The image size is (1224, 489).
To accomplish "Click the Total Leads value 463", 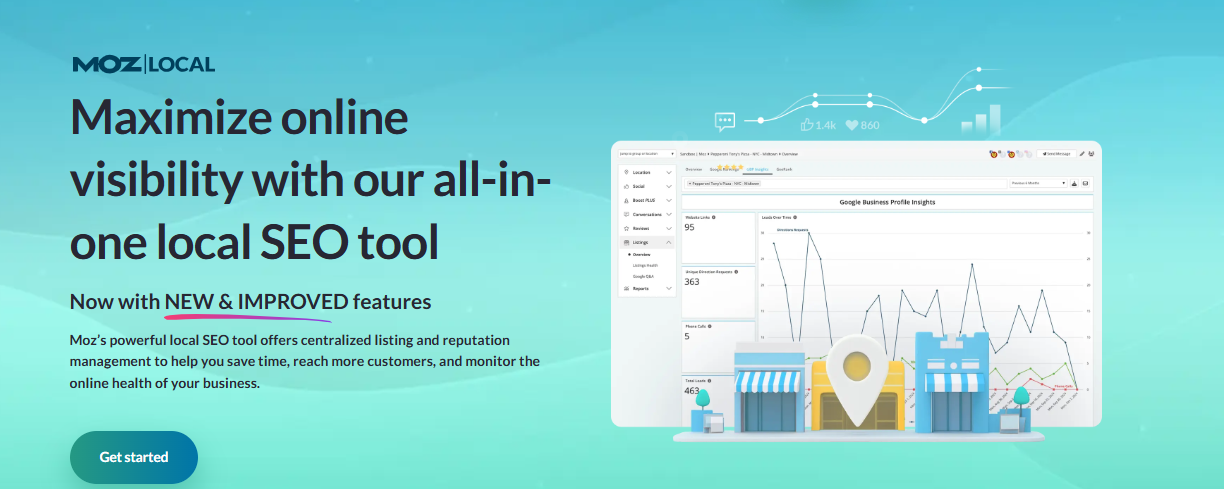I will [x=691, y=391].
